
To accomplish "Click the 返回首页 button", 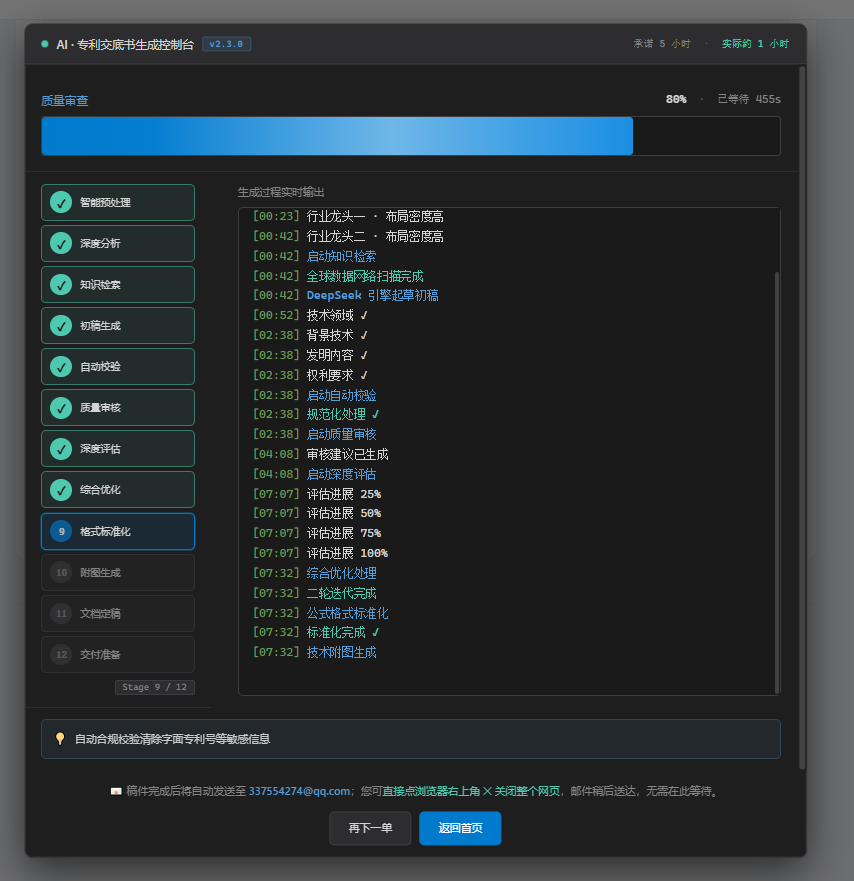I will tap(460, 828).
